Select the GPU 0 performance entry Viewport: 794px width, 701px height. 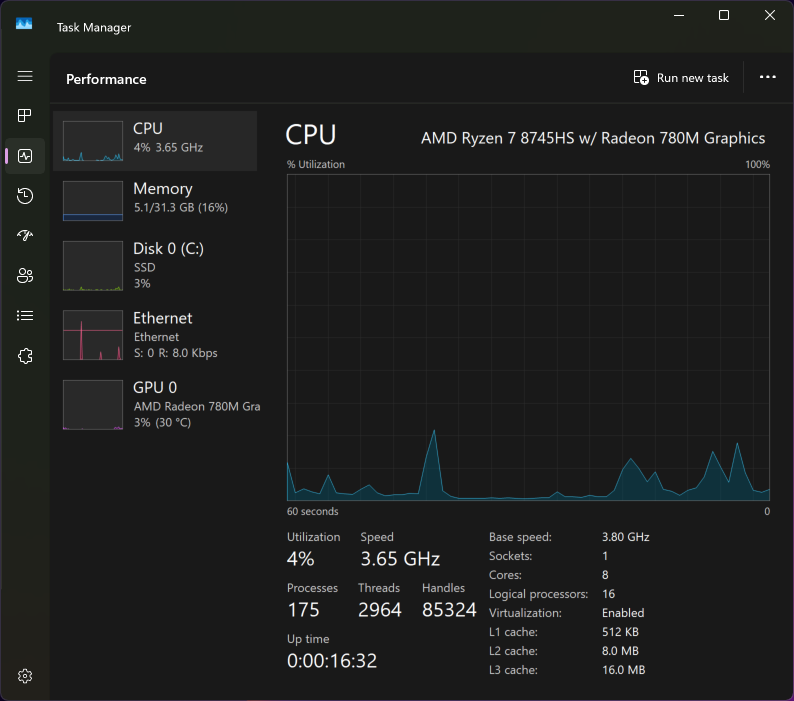click(x=155, y=405)
